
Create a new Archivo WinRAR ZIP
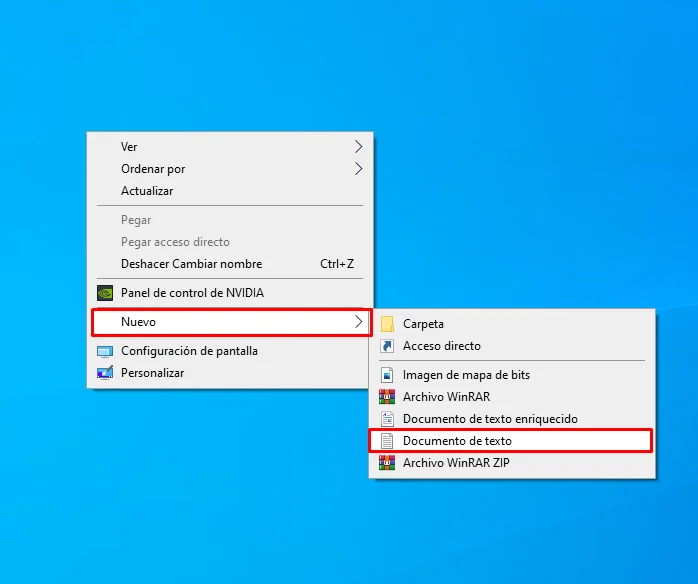coord(512,462)
